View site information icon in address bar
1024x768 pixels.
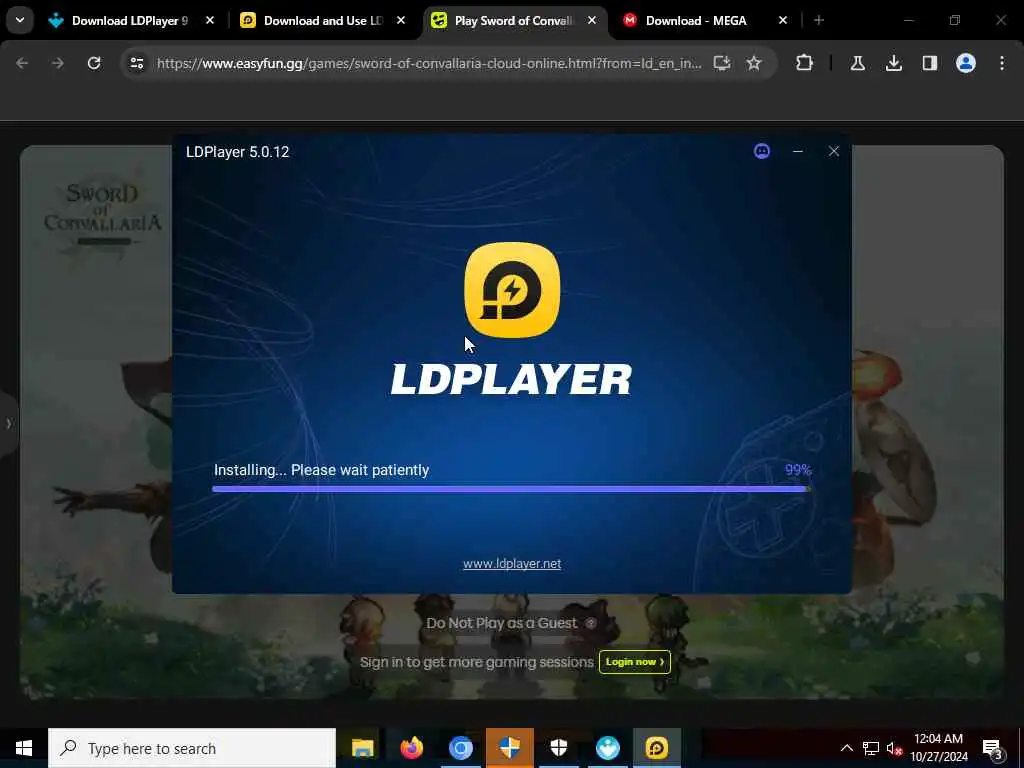(x=136, y=63)
